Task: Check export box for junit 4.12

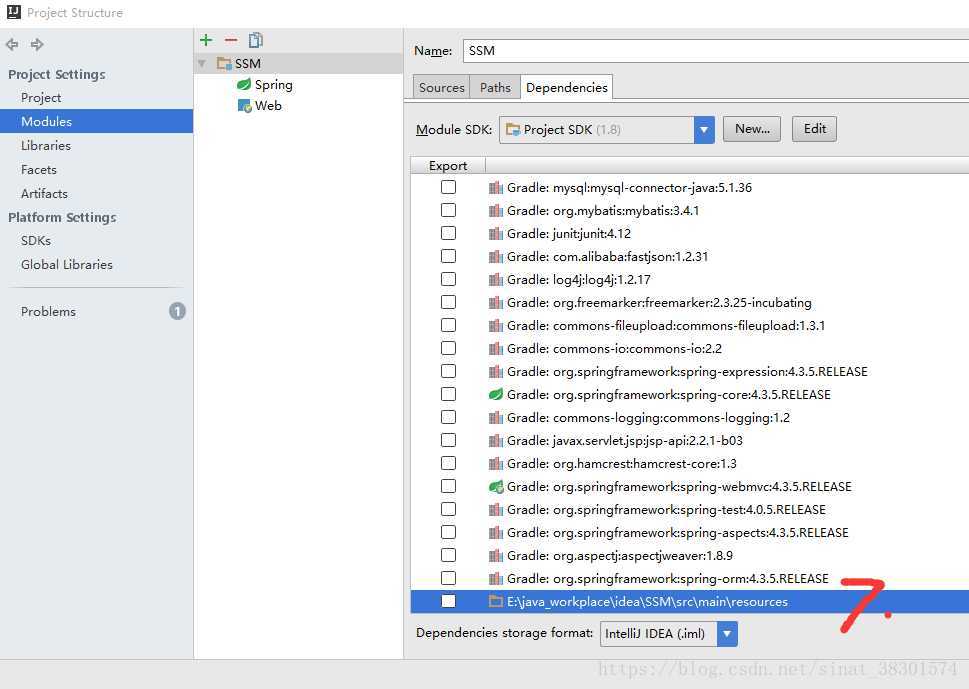Action: 449,233
